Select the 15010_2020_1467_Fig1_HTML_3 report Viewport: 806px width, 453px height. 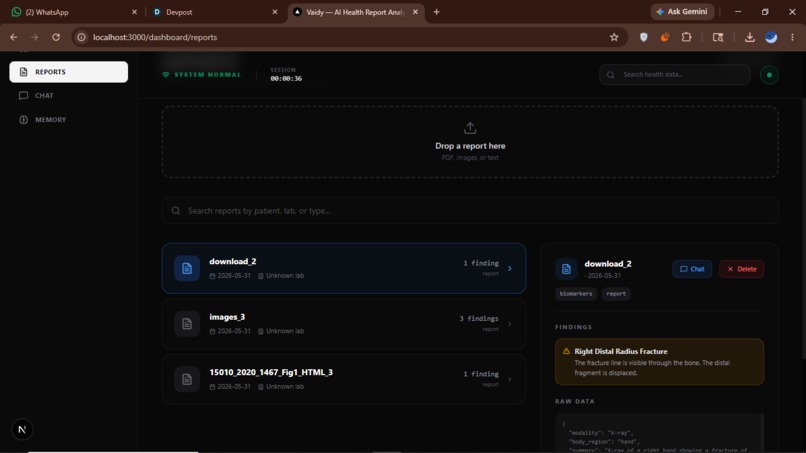click(x=343, y=379)
